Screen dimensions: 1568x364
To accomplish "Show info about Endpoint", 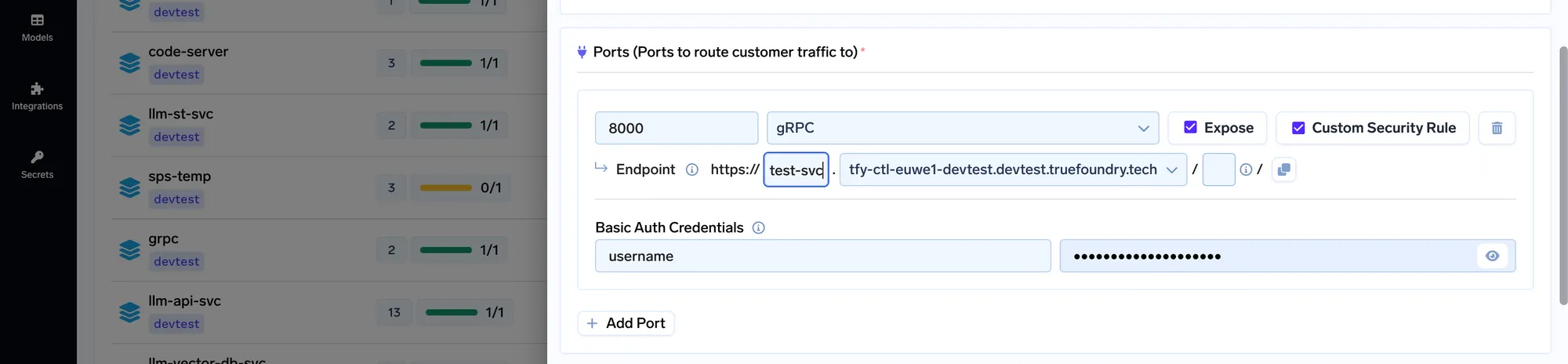I will point(692,169).
